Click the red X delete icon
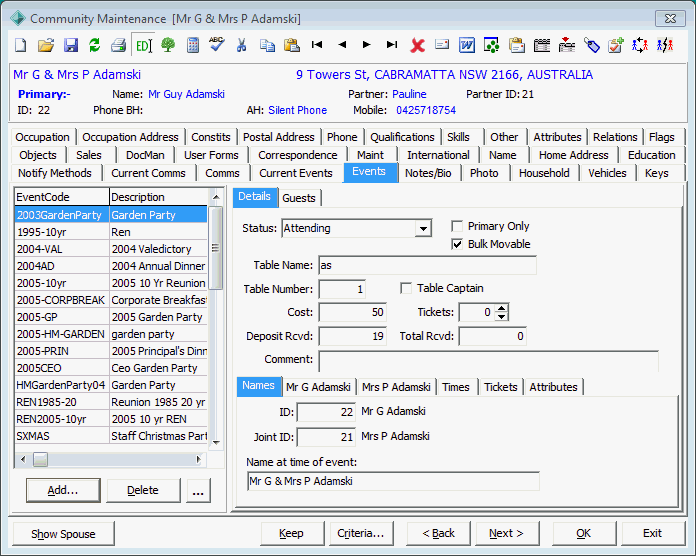This screenshot has width=696, height=556. (x=417, y=45)
